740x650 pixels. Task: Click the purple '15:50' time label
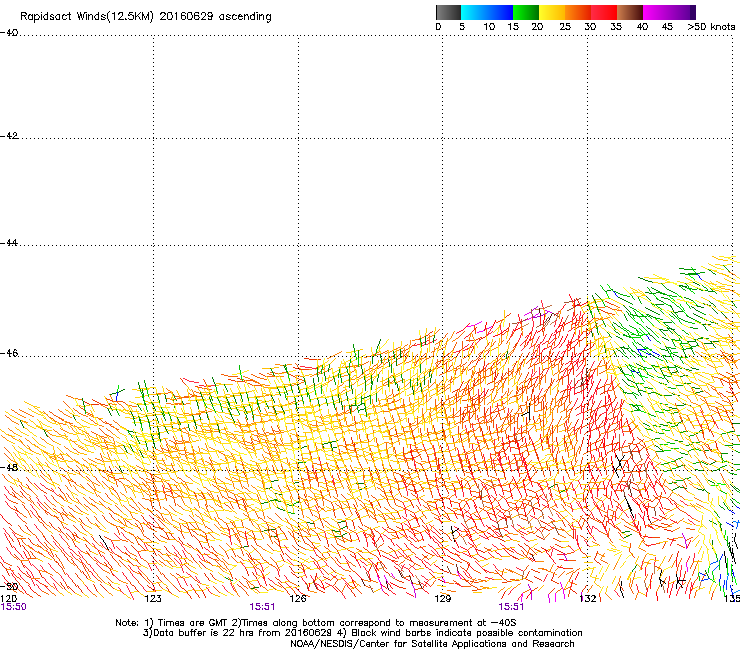coord(14,607)
